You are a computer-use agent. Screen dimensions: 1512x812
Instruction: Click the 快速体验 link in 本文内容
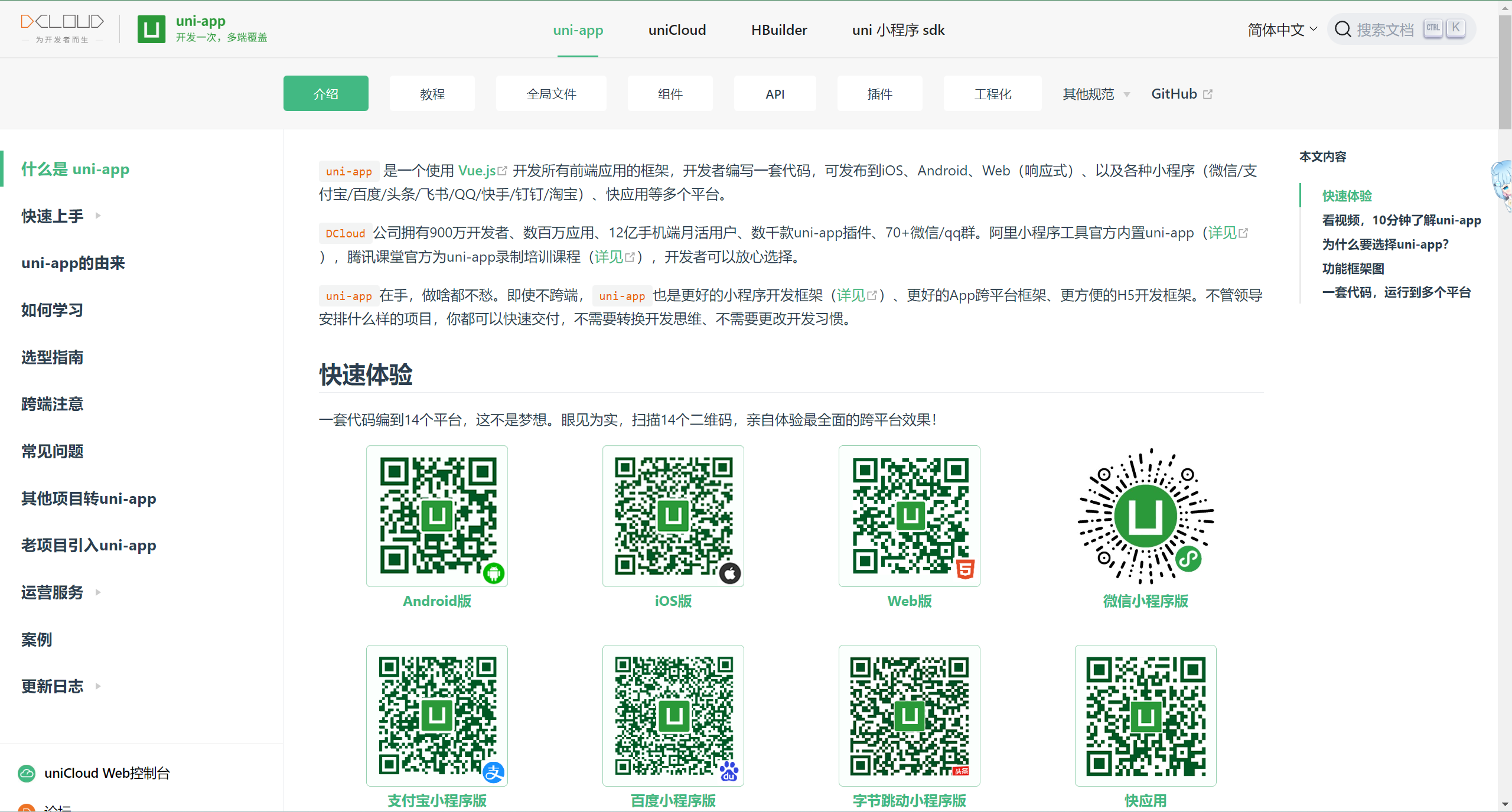pos(1347,195)
